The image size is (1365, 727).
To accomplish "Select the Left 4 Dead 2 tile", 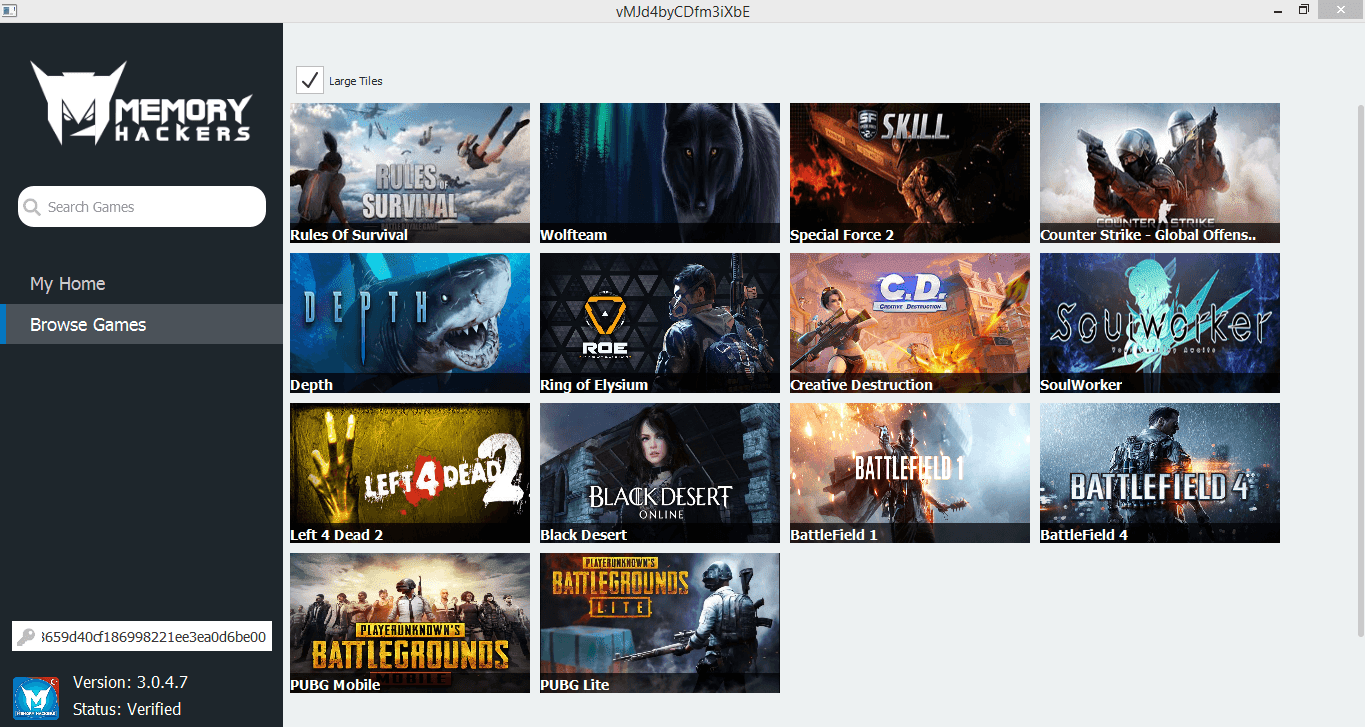I will pos(410,473).
